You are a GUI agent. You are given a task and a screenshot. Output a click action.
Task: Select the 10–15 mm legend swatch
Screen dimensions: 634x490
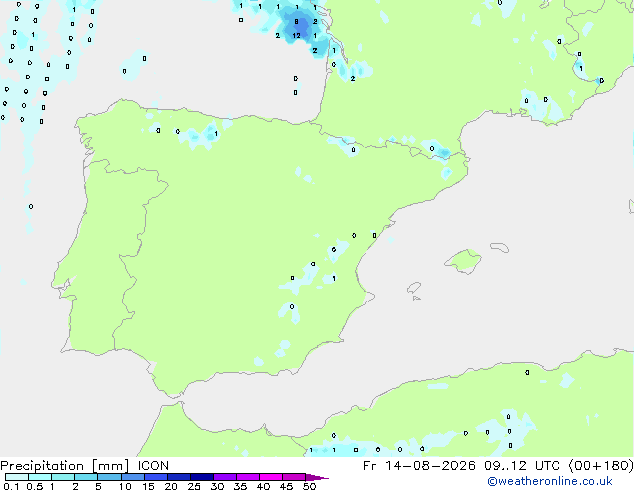coord(132,477)
